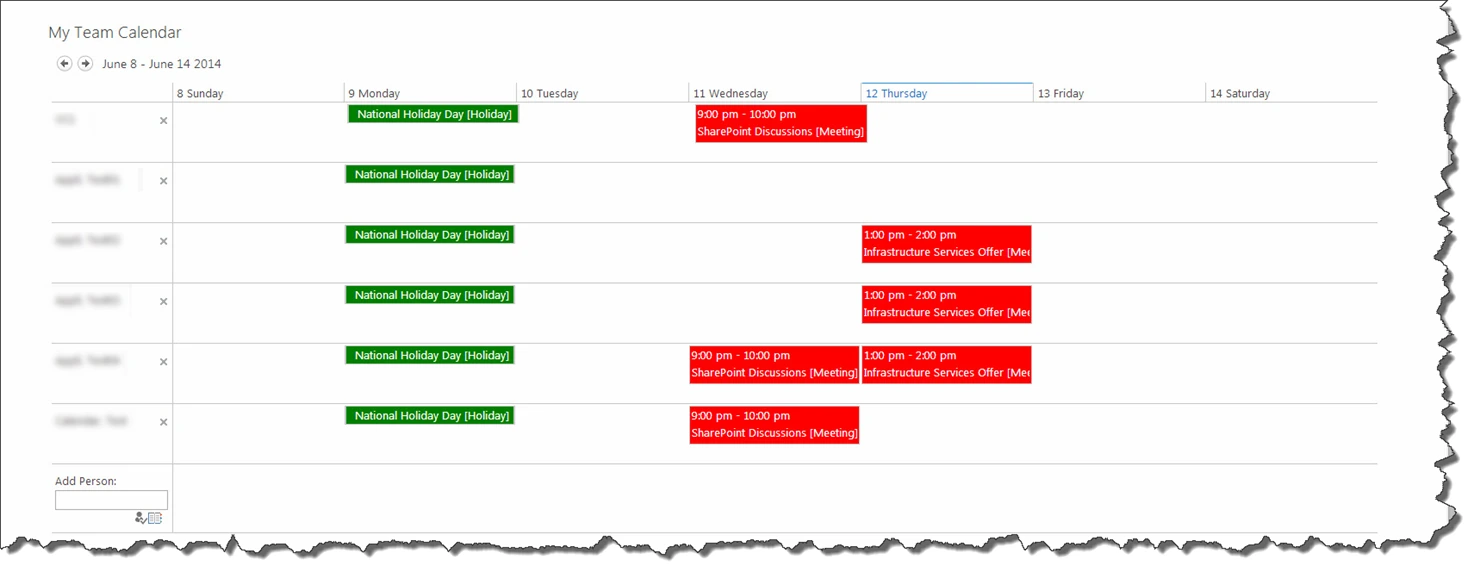This screenshot has height=572, width=1474.
Task: Remove the bottom person row with X
Action: pos(164,422)
